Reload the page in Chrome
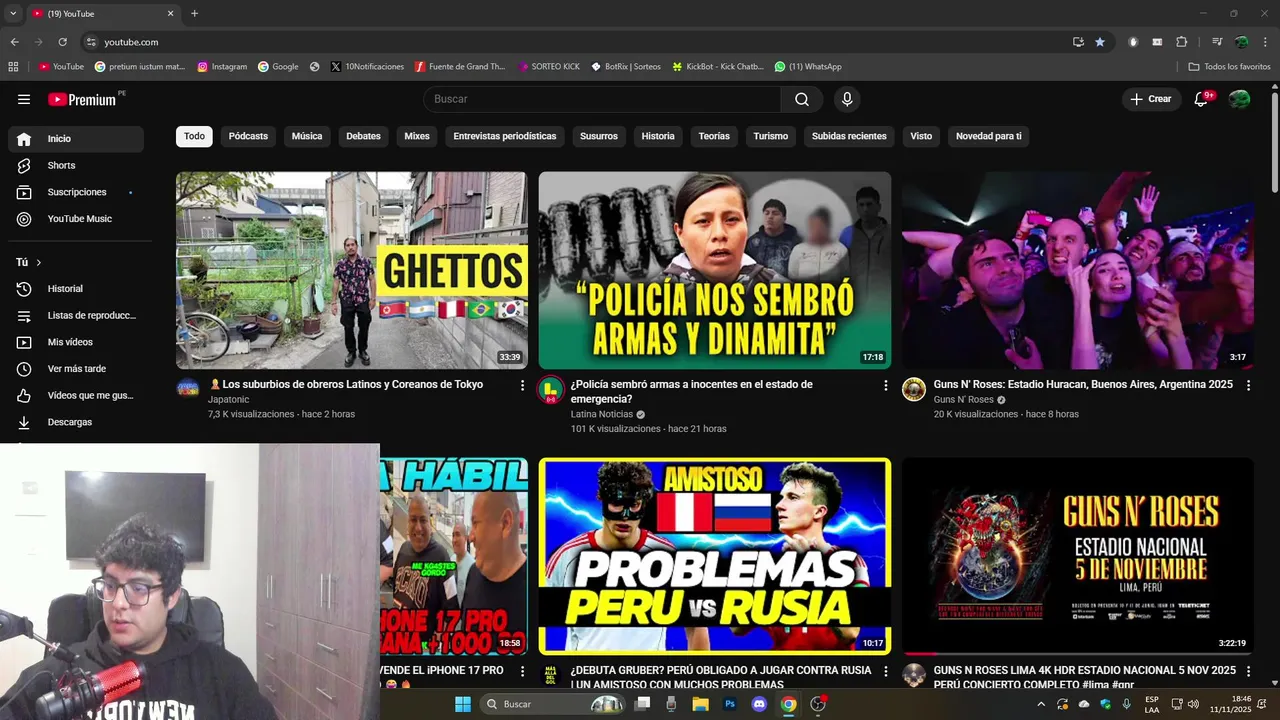 [62, 42]
